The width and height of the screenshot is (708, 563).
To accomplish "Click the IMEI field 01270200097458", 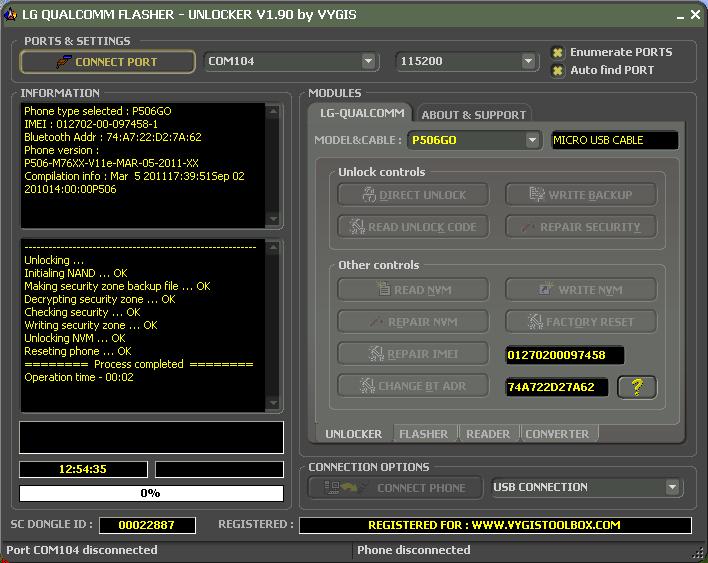I will tap(565, 355).
